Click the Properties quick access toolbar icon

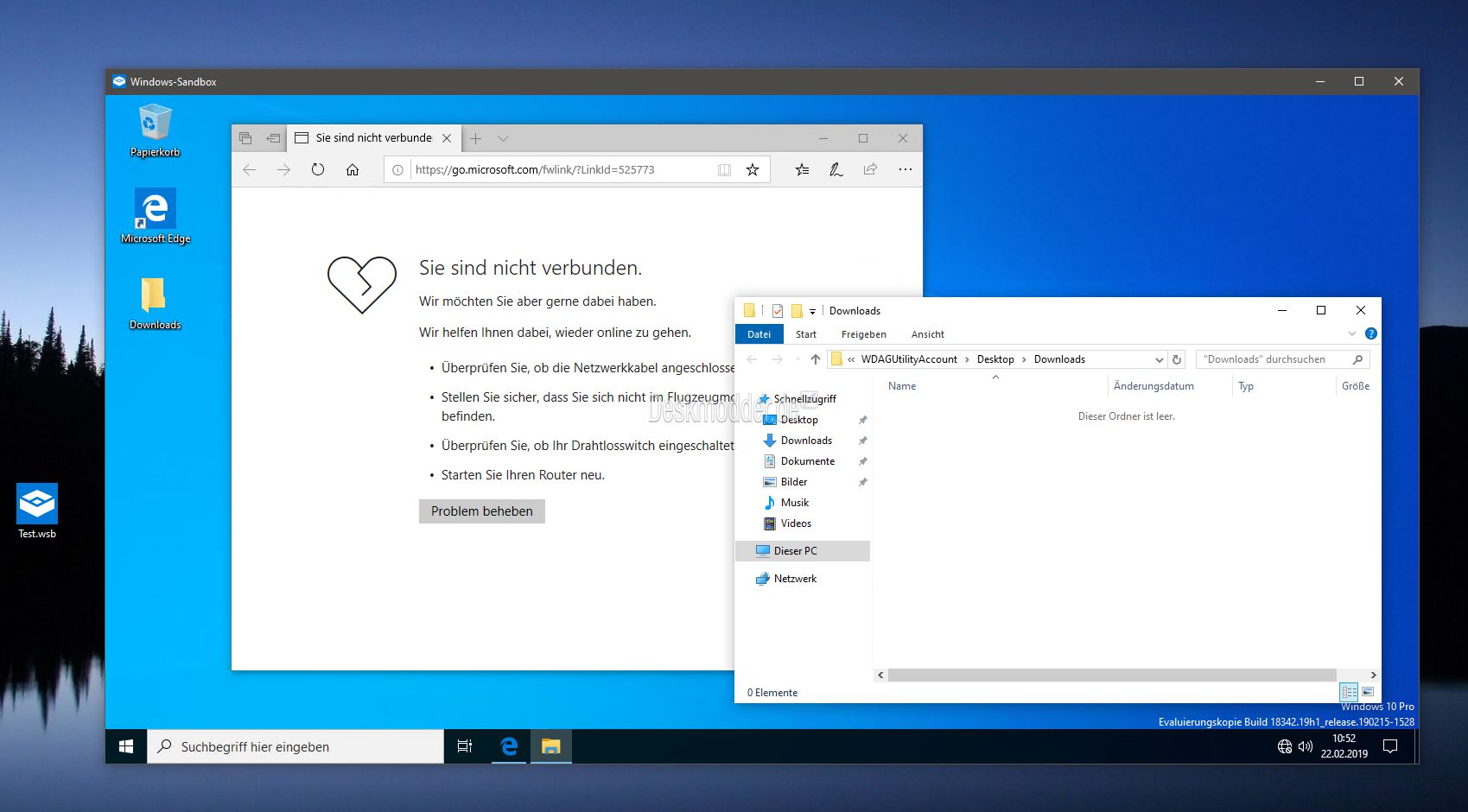(778, 311)
